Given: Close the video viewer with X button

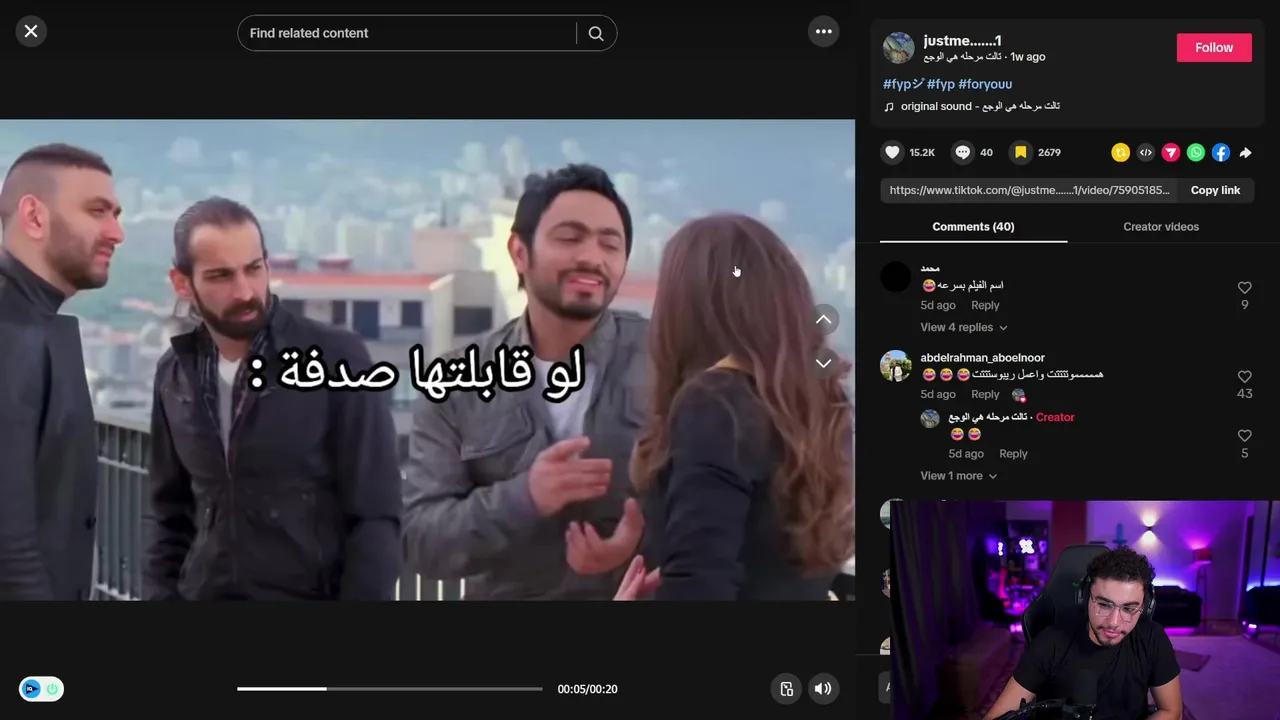Looking at the screenshot, I should (31, 31).
